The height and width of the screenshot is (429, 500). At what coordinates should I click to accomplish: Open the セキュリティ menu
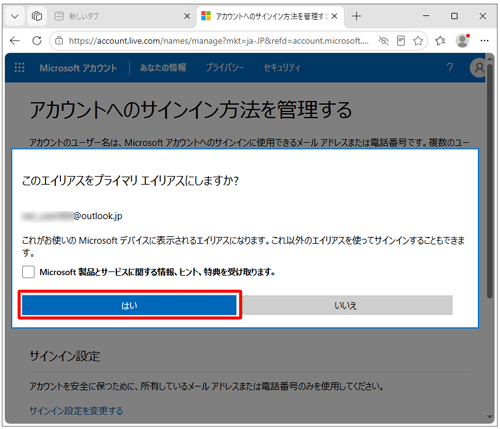pyautogui.click(x=282, y=68)
